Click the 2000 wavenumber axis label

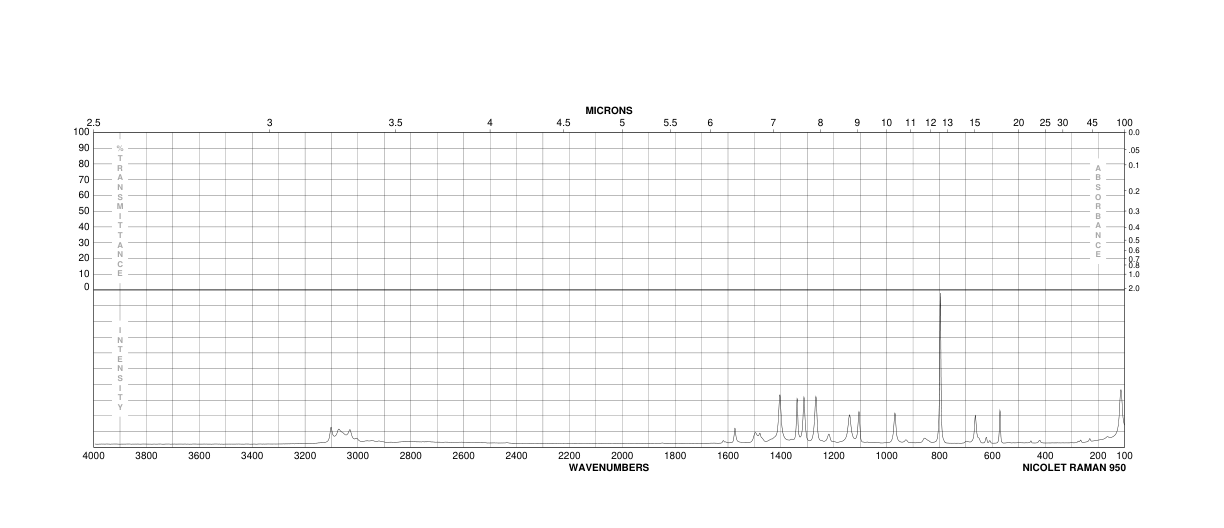(x=622, y=457)
